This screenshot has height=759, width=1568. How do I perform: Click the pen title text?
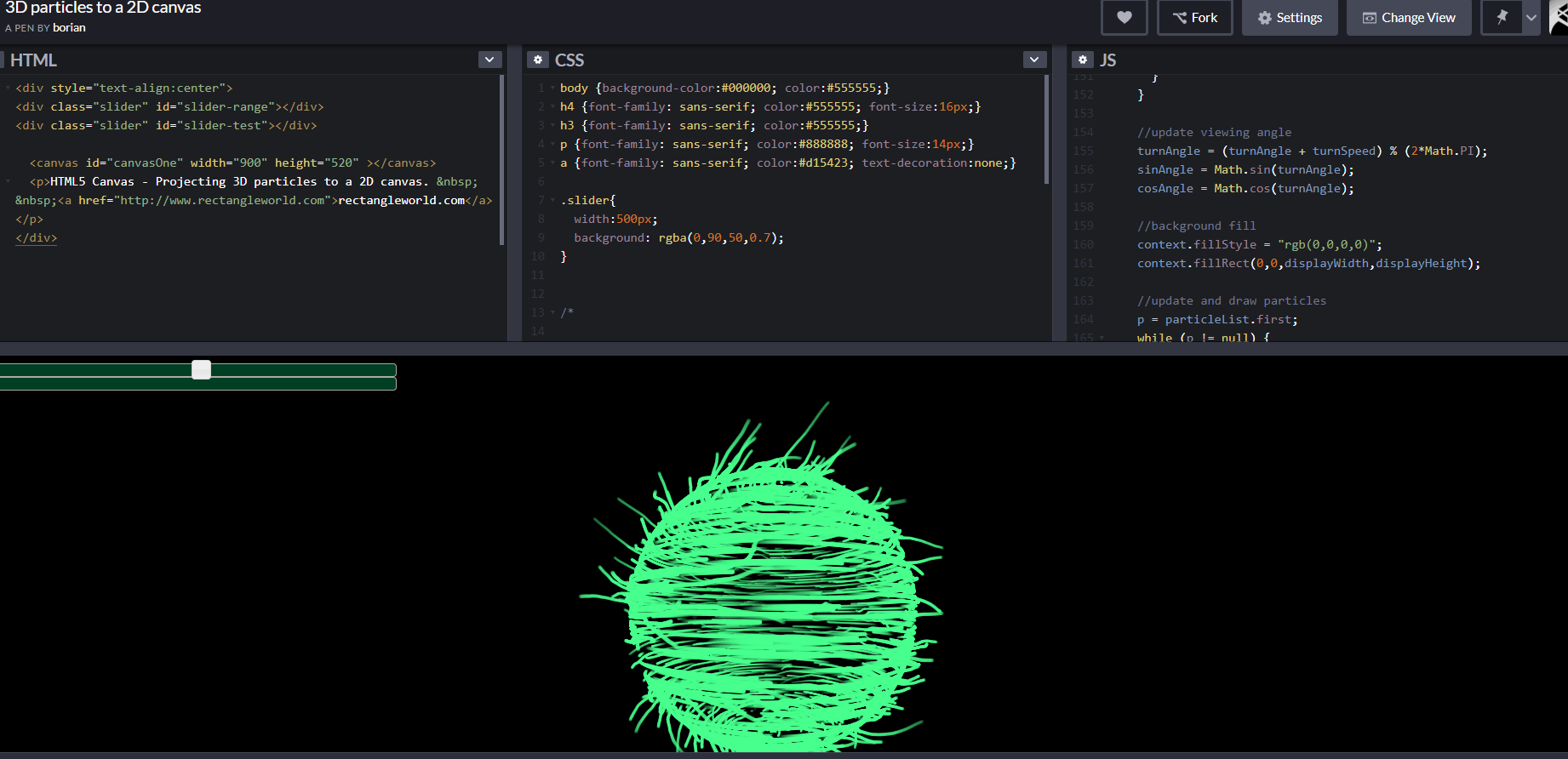point(103,9)
